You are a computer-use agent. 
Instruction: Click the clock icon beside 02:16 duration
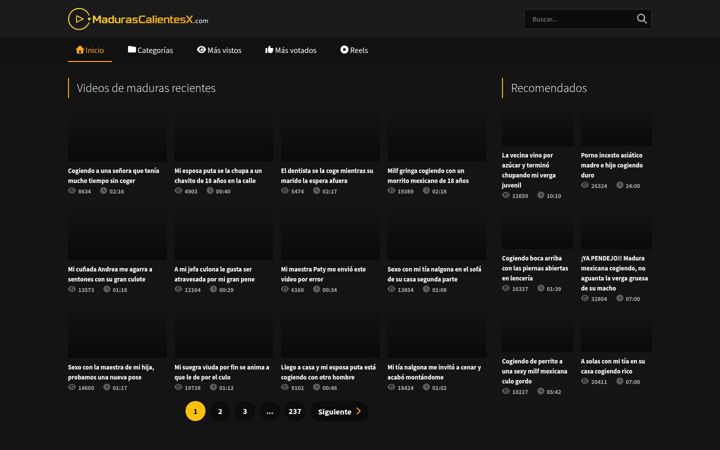[104, 191]
